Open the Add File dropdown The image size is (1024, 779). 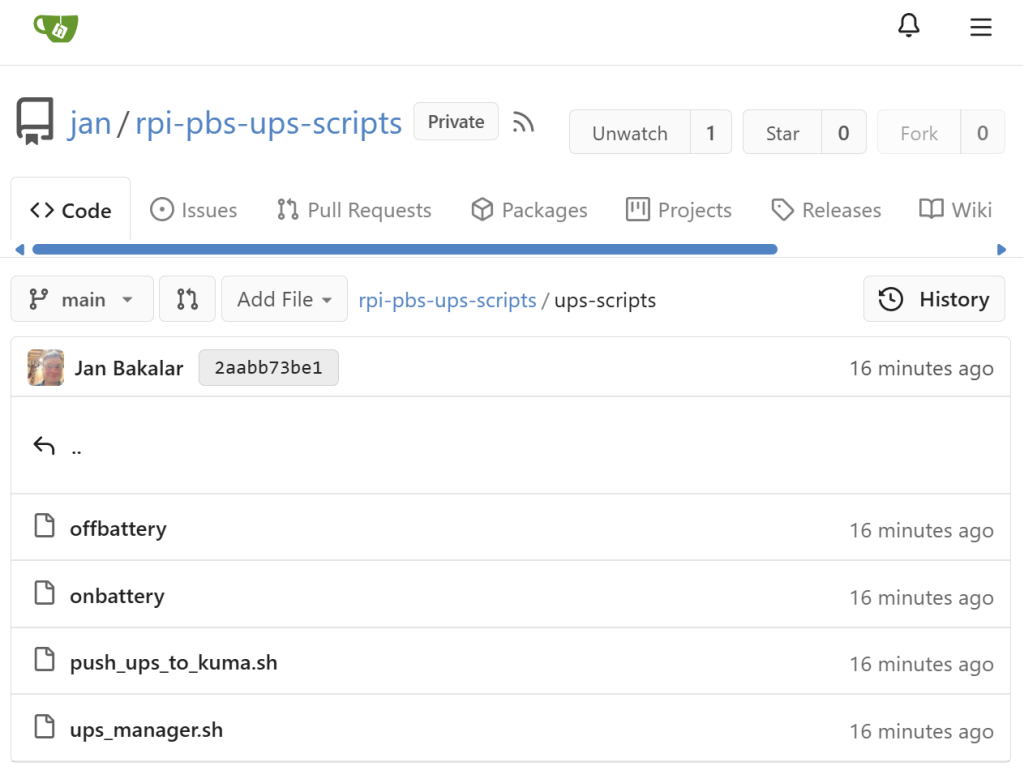point(284,298)
